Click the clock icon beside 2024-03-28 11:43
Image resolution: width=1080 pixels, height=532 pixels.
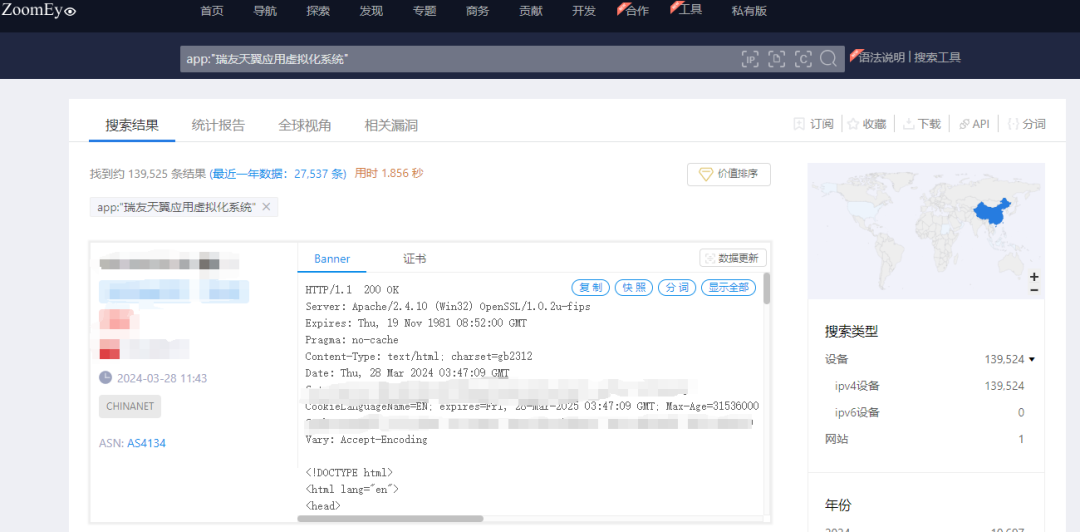coord(105,378)
